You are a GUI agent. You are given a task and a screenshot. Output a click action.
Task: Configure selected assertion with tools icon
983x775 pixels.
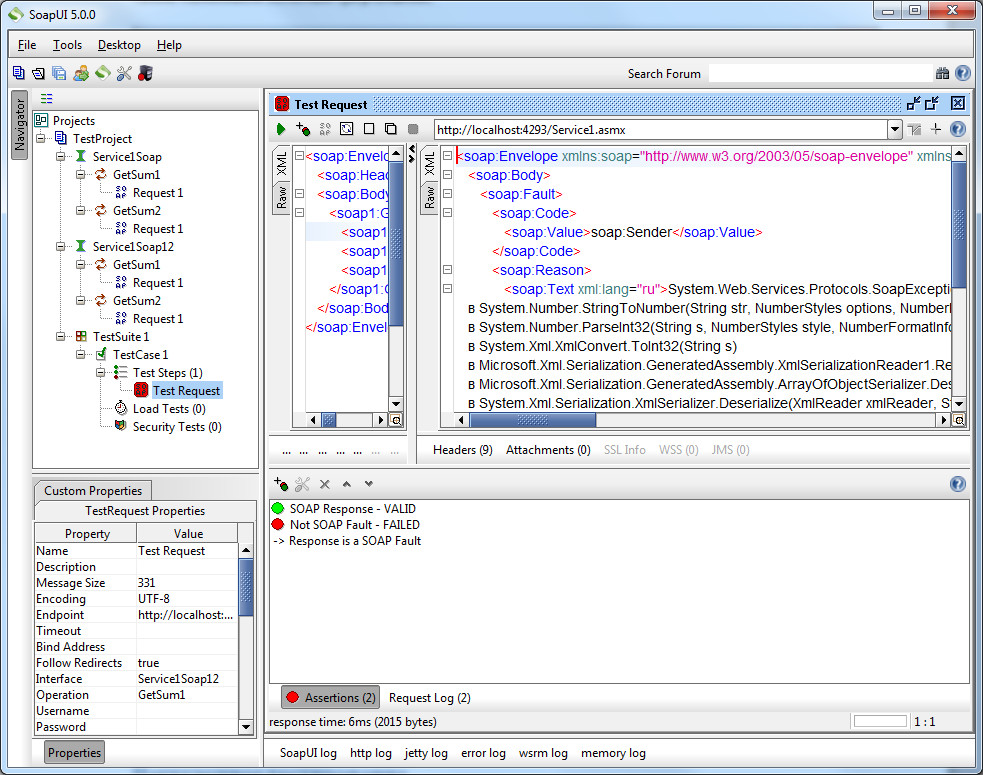pos(302,484)
